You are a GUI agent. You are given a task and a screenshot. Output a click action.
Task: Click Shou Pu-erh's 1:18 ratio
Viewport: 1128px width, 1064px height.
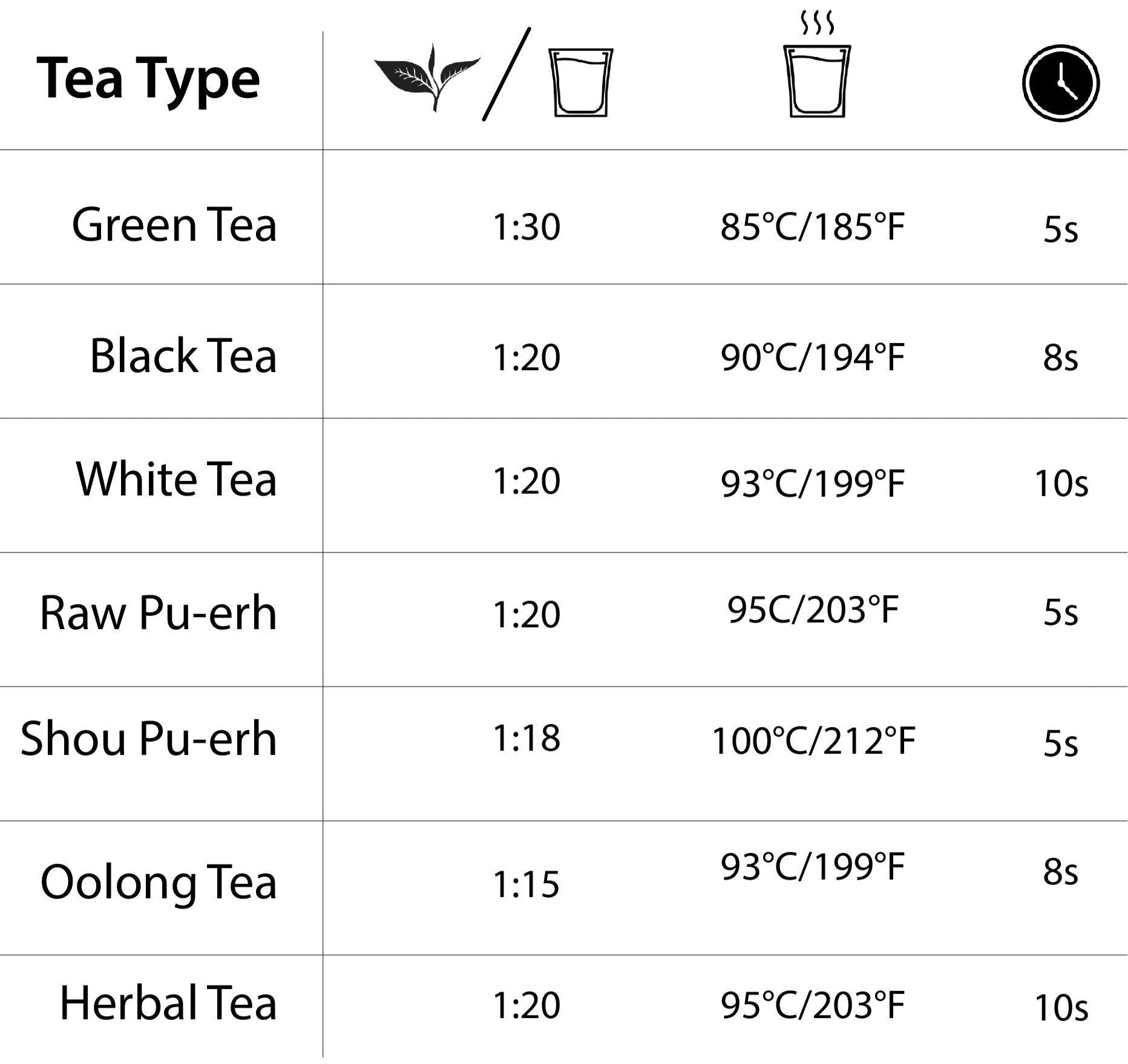pyautogui.click(x=526, y=739)
